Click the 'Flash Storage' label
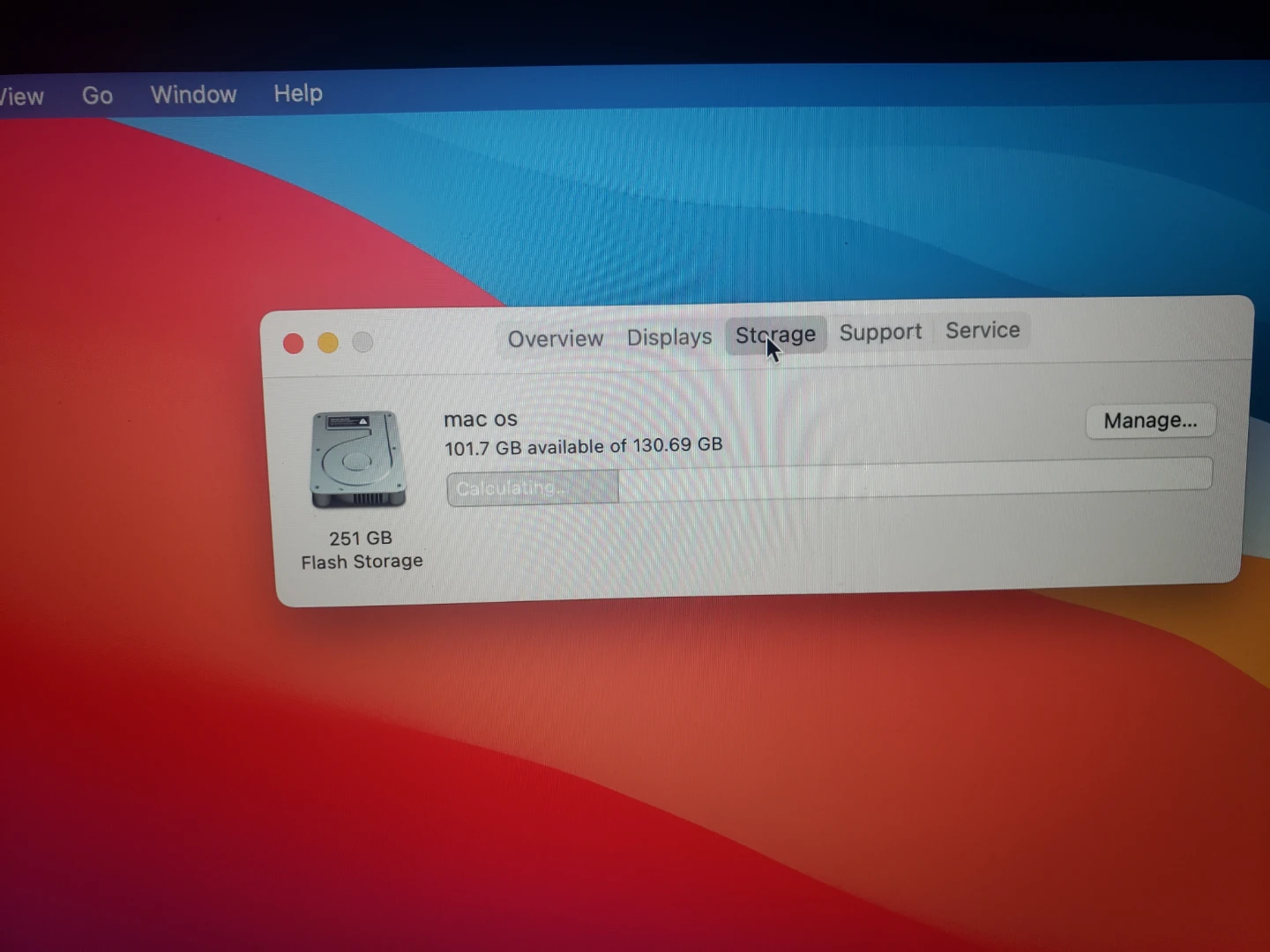The image size is (1270, 952). (x=362, y=562)
